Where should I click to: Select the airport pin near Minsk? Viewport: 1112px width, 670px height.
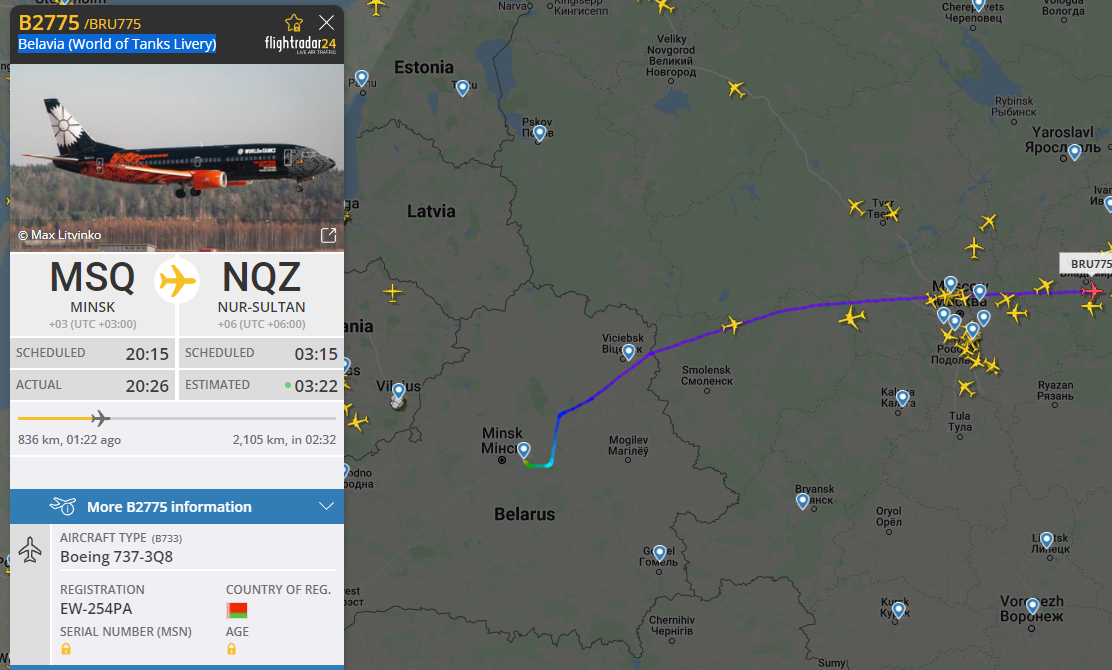coord(523,450)
